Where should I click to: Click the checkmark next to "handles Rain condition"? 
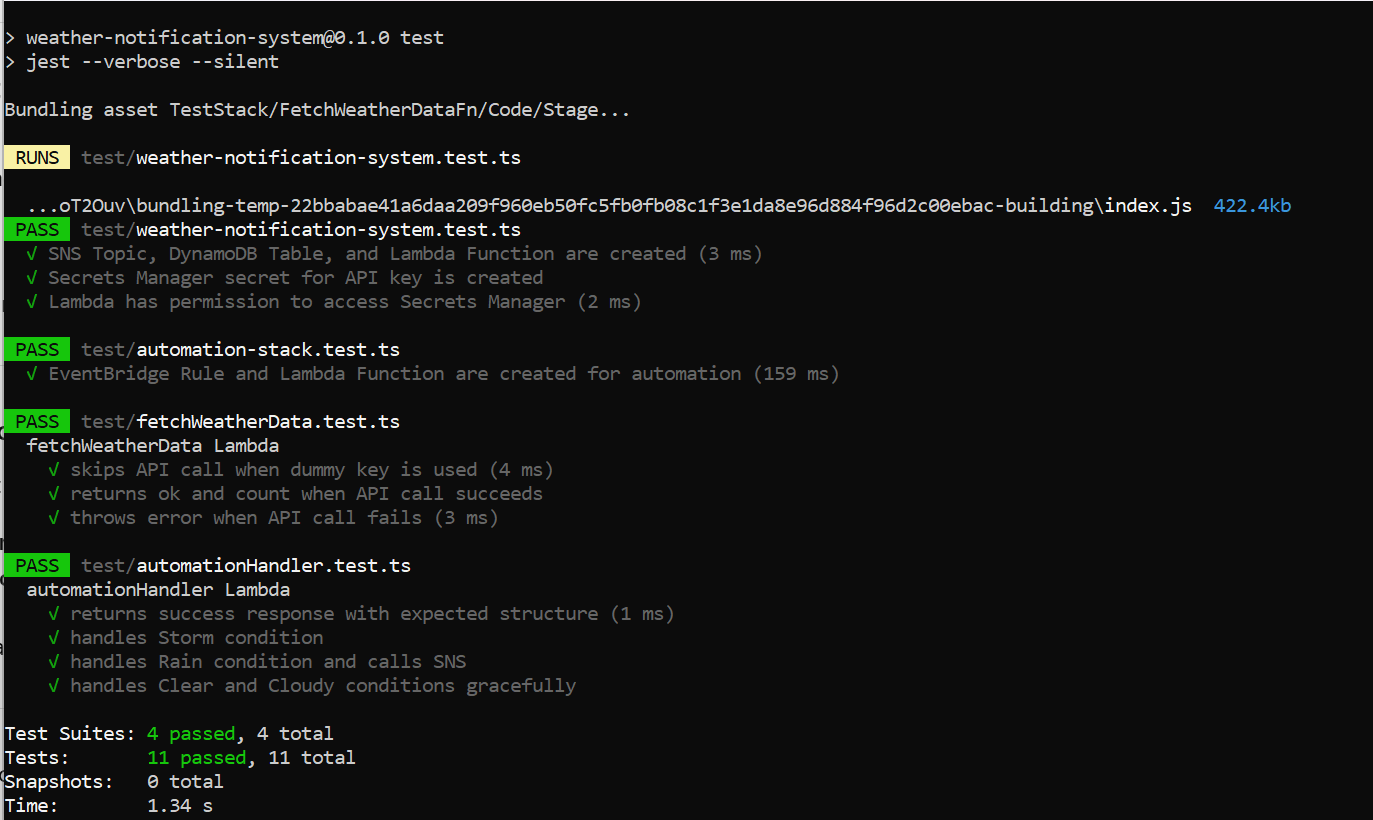(x=54, y=662)
